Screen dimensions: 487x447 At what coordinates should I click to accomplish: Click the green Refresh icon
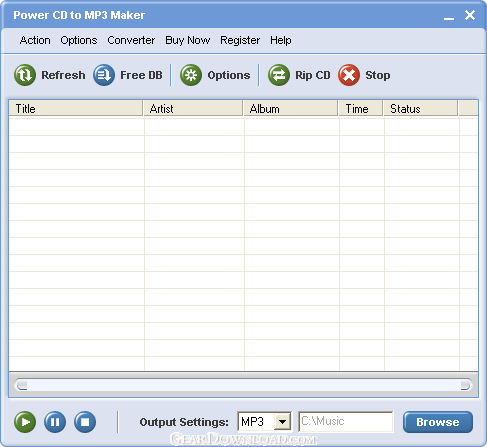pos(25,75)
